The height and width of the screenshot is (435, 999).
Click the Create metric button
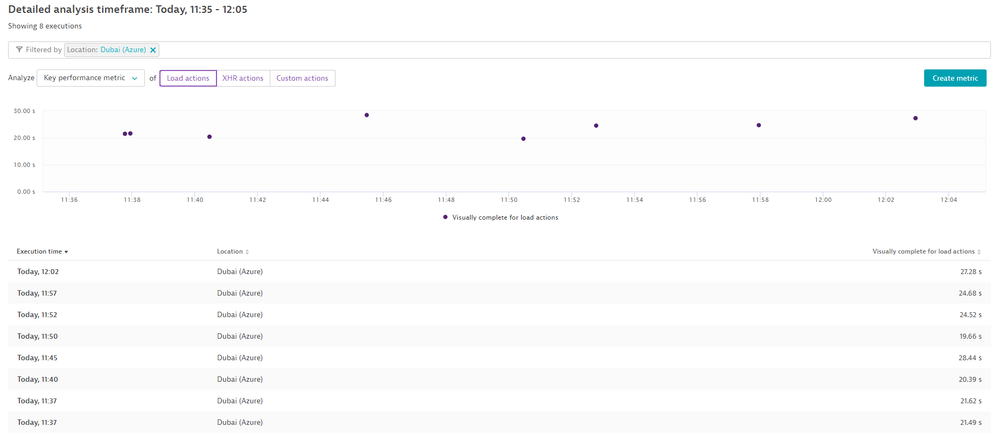[954, 78]
